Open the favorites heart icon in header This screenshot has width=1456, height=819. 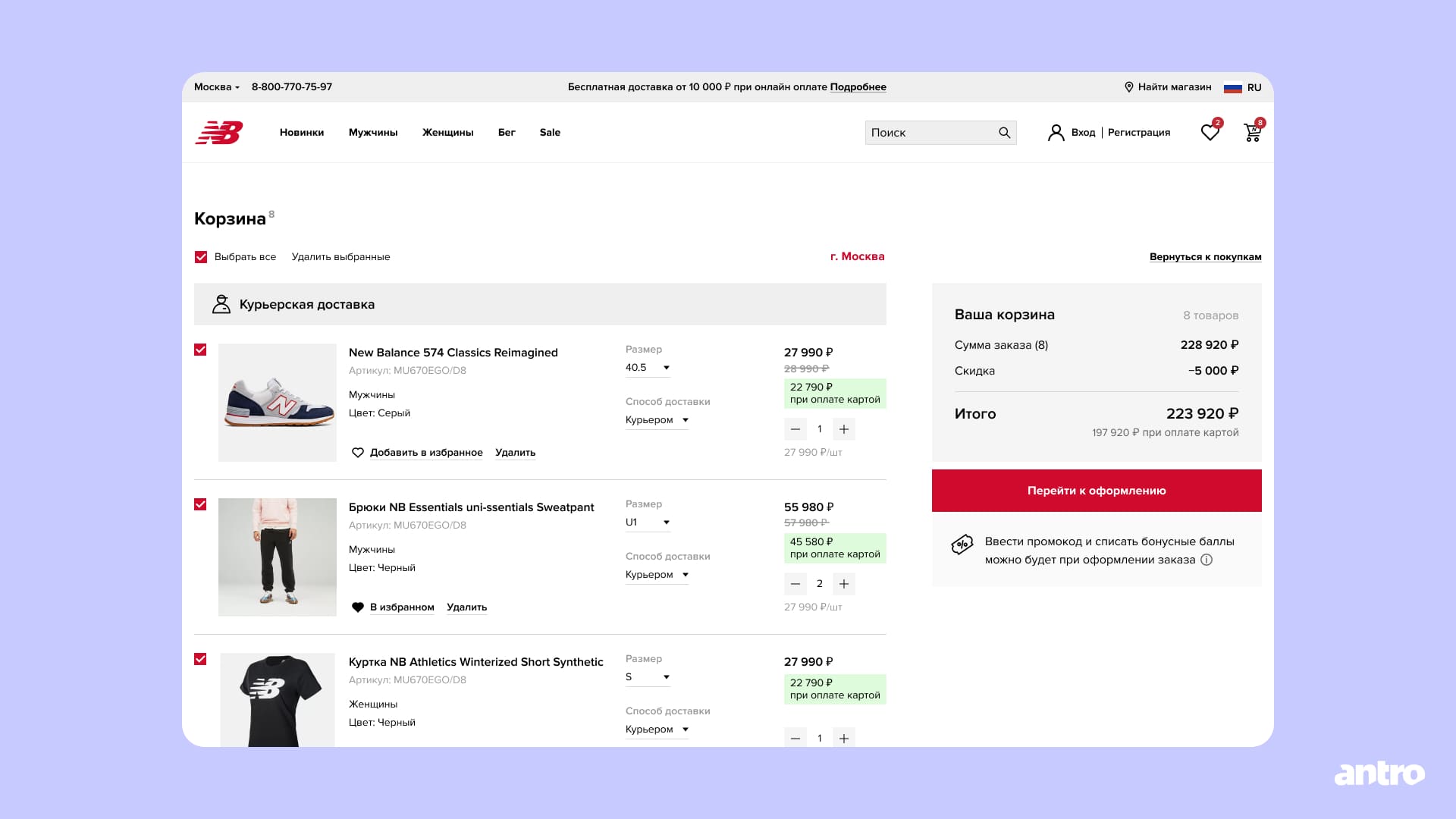1210,133
